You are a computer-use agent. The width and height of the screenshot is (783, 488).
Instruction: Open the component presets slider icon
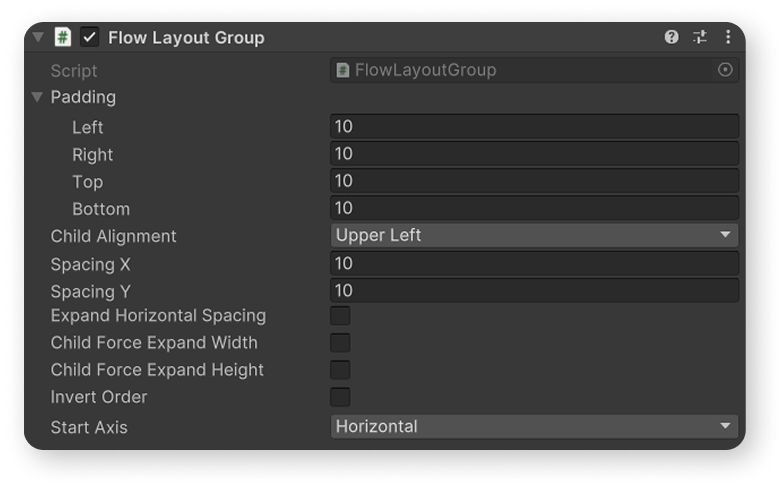[x=700, y=37]
